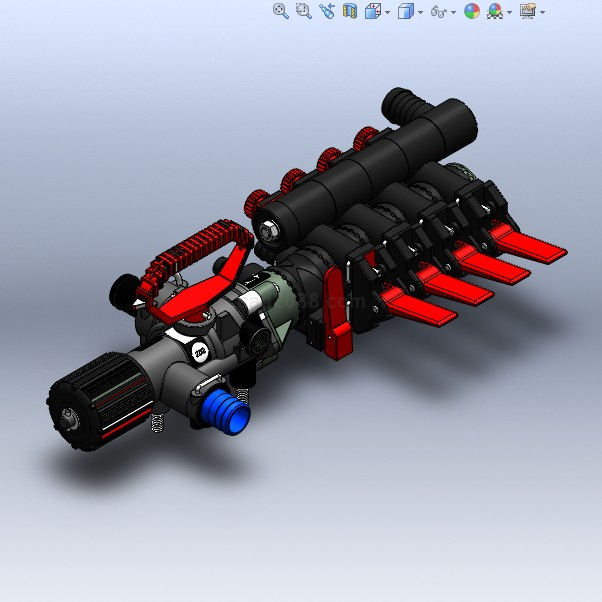The image size is (602, 602).
Task: Expand the View Settings dropdown arrow
Action: [542, 12]
